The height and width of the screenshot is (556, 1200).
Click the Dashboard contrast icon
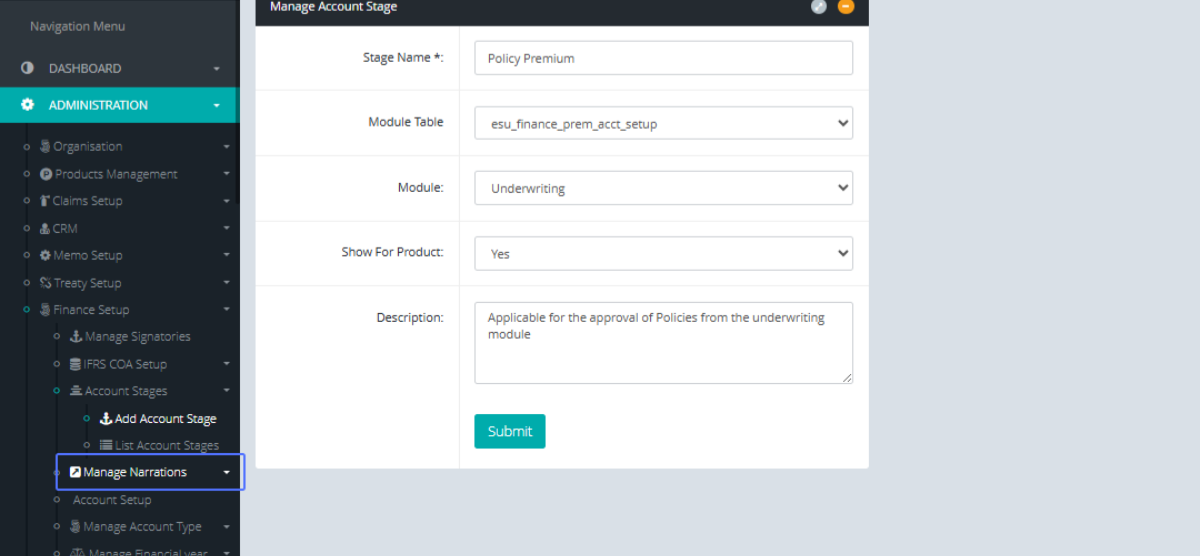pos(27,68)
